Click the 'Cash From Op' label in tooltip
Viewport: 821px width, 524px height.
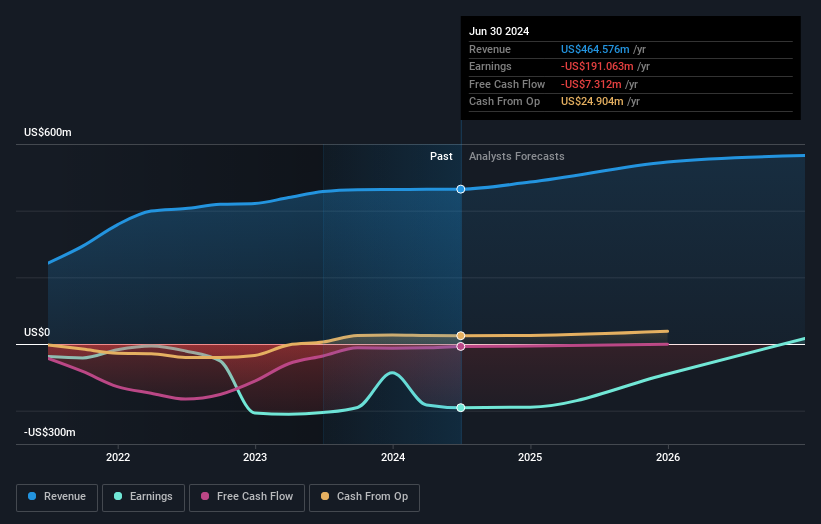504,102
